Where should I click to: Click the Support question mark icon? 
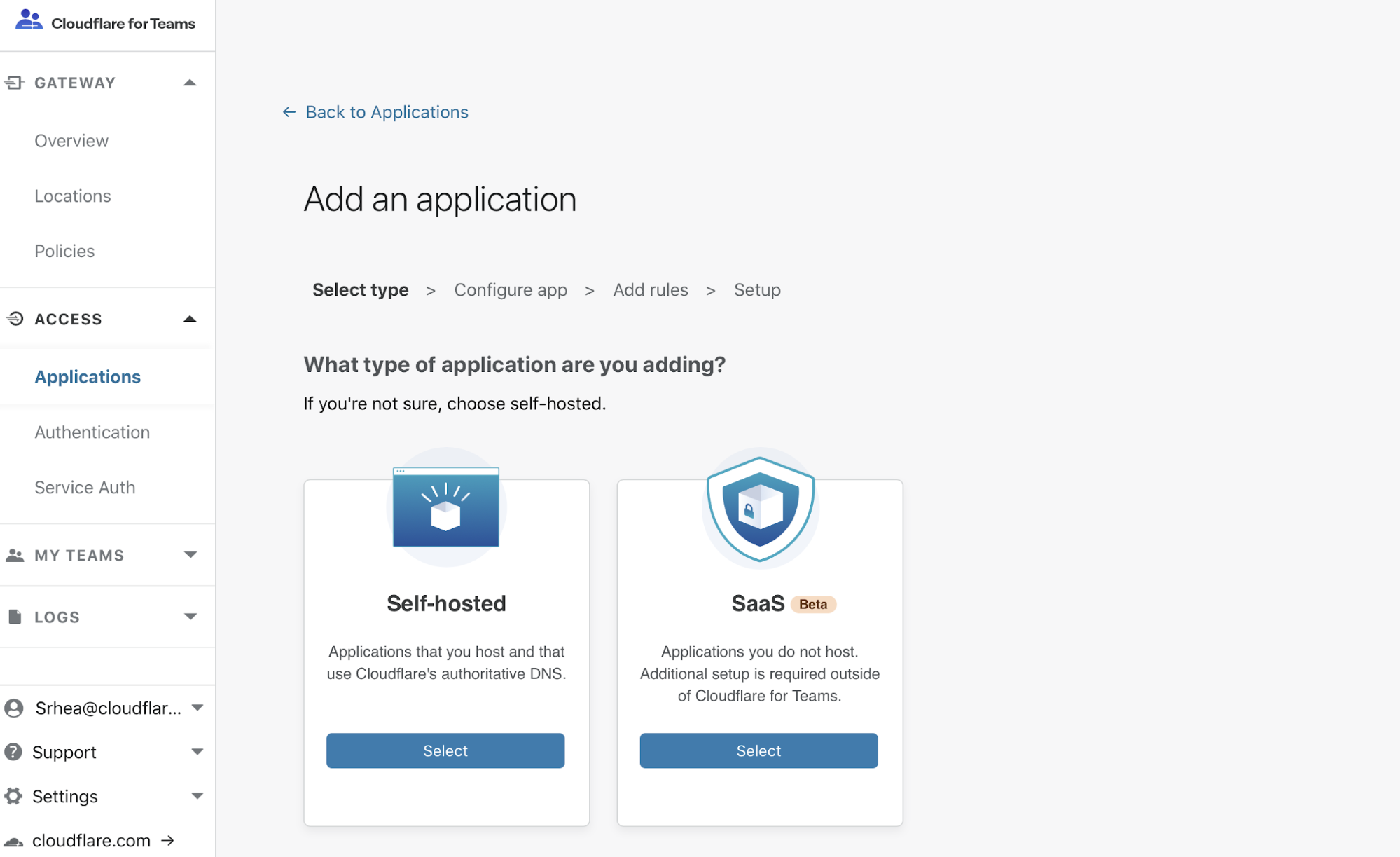click(13, 752)
